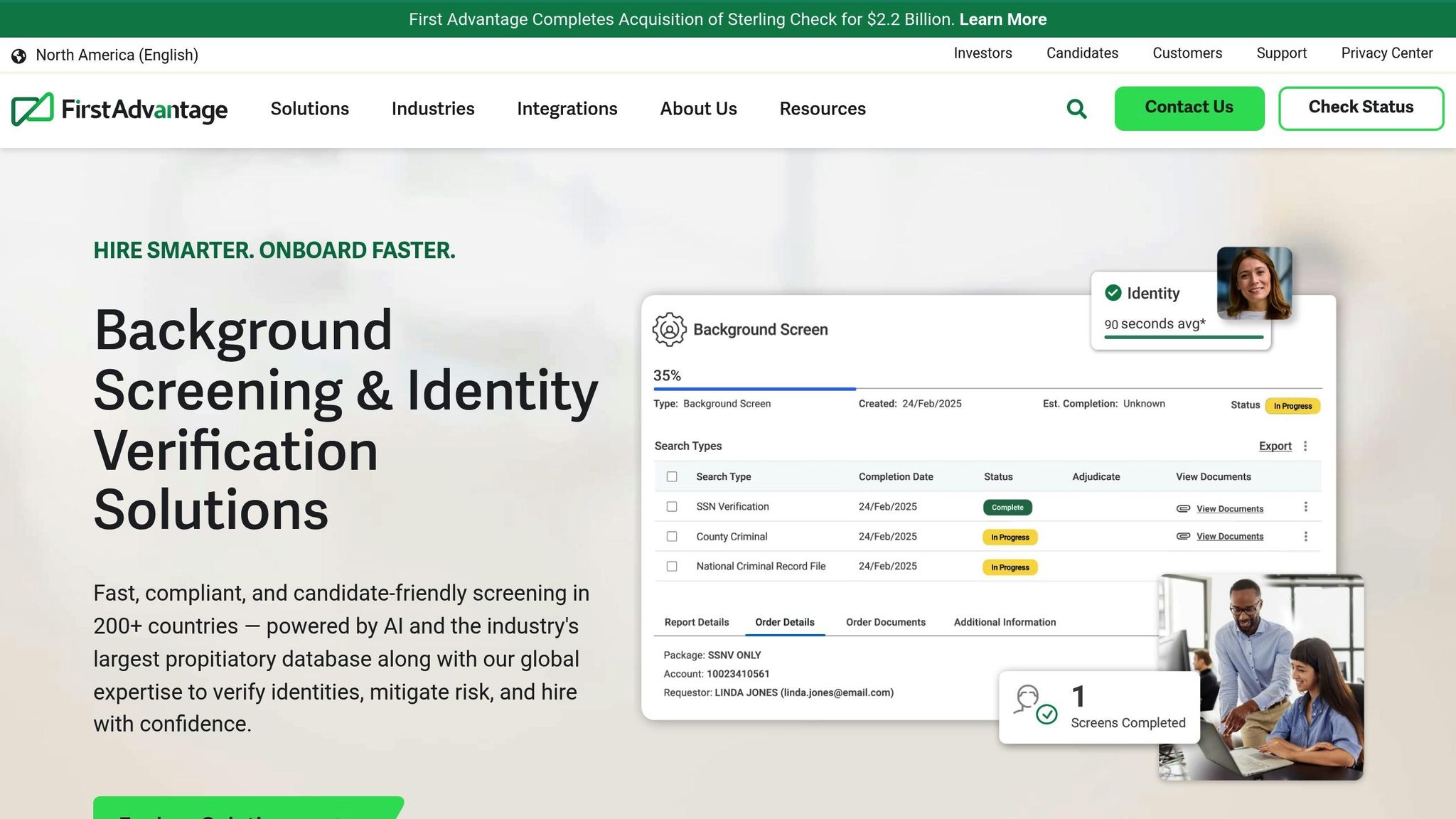The width and height of the screenshot is (1456, 819).
Task: Check the SSN Verification row checkbox
Action: [672, 507]
